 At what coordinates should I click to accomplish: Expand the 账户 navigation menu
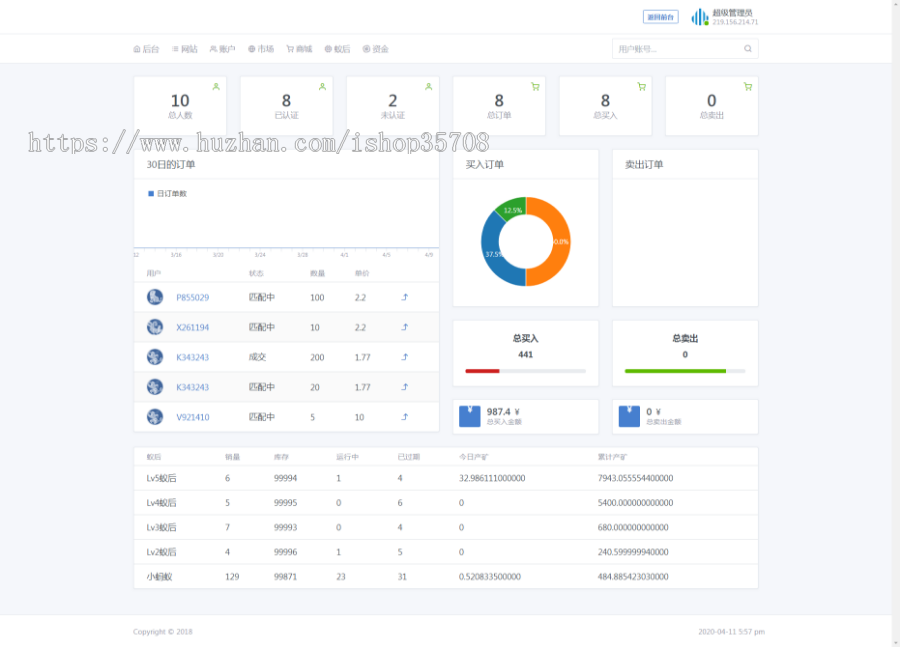pos(222,49)
